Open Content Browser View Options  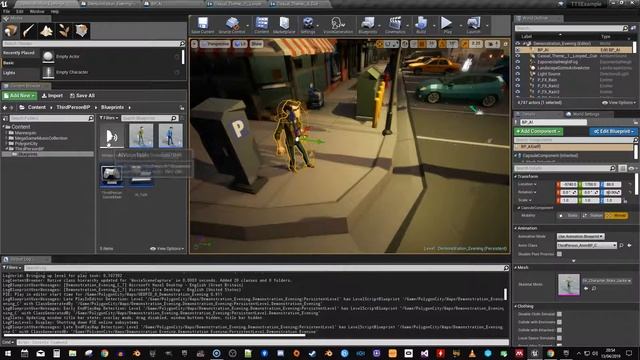coord(167,249)
